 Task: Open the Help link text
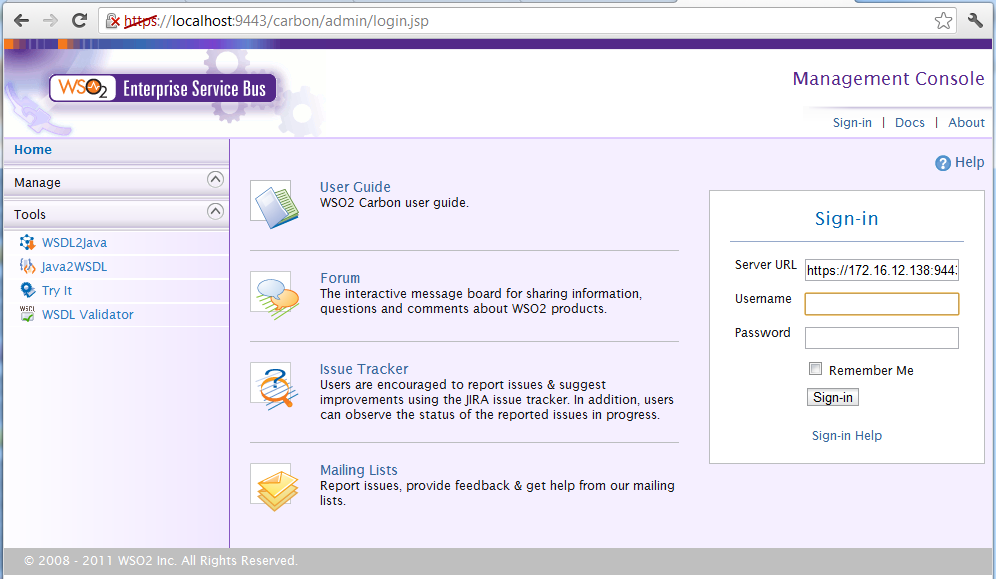click(x=969, y=163)
